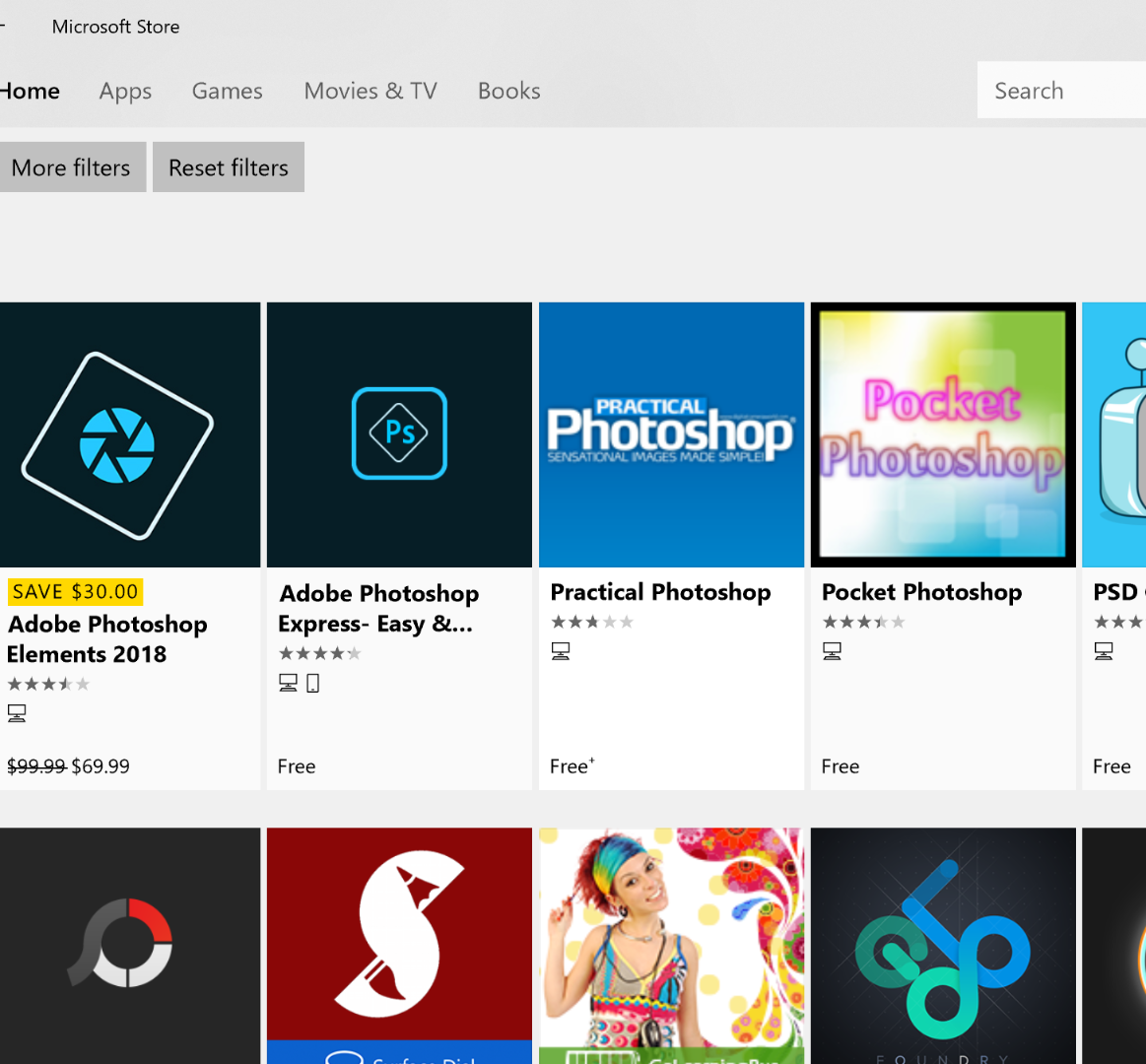1146x1064 pixels.
Task: Click the star rating of Practical Photoshop
Action: coord(592,622)
